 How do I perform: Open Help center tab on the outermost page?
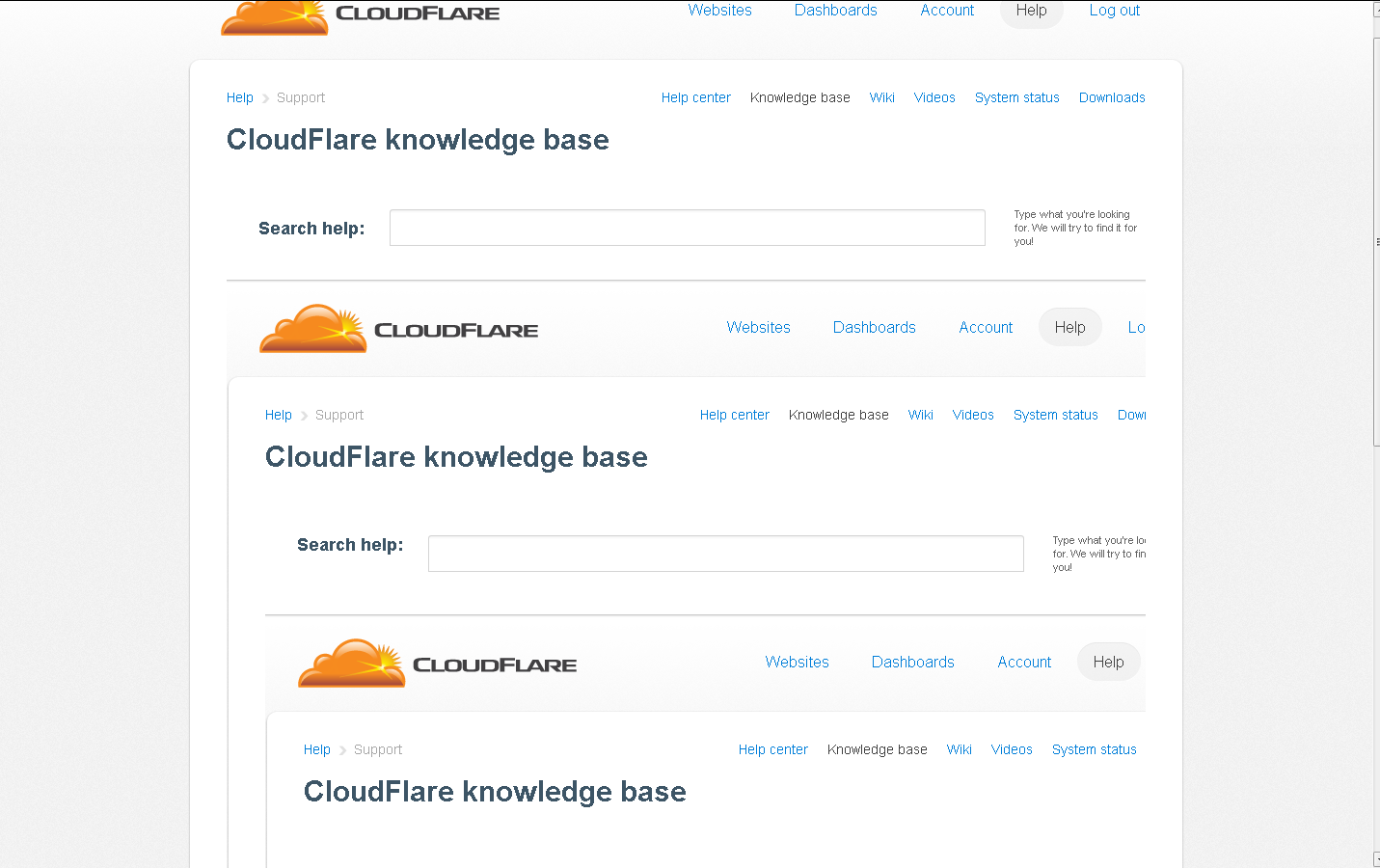click(x=696, y=97)
